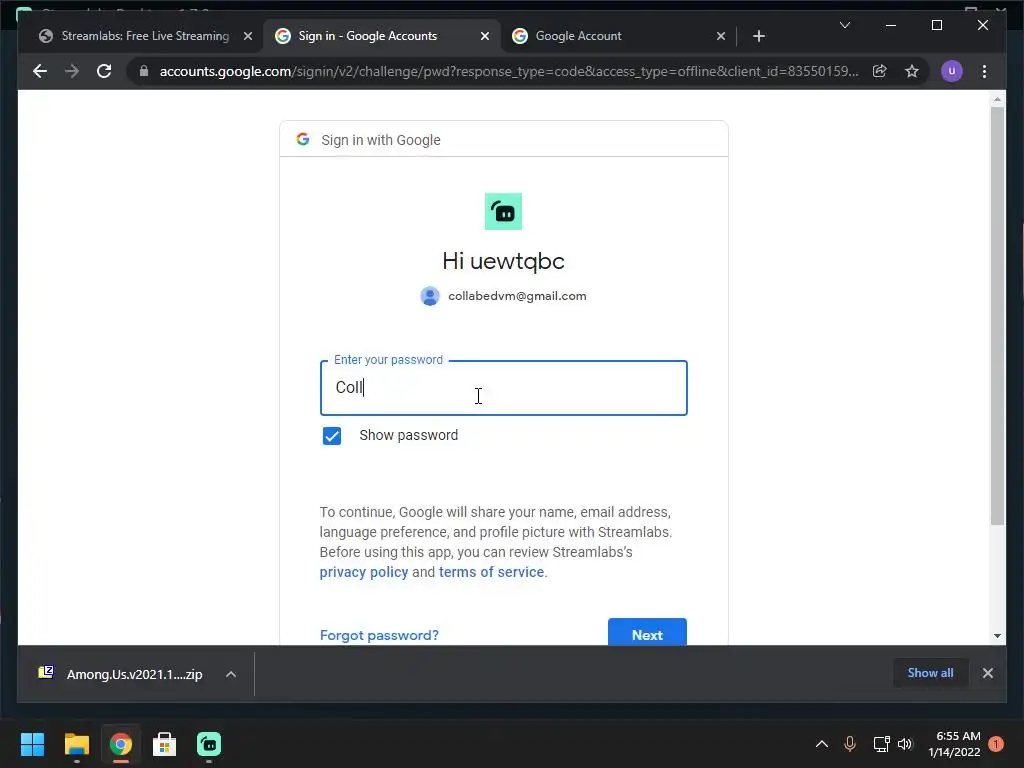The width and height of the screenshot is (1024, 768).
Task: Open File Explorer from the taskbar
Action: [x=76, y=744]
